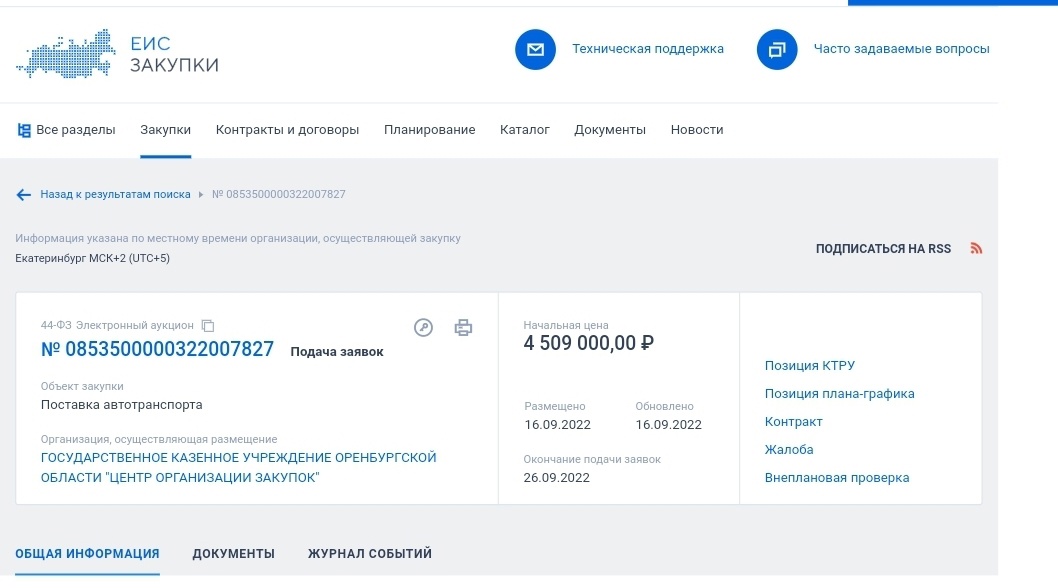This screenshot has width=1058, height=588.
Task: Open the Все разделы sections menu
Action: pyautogui.click(x=67, y=130)
